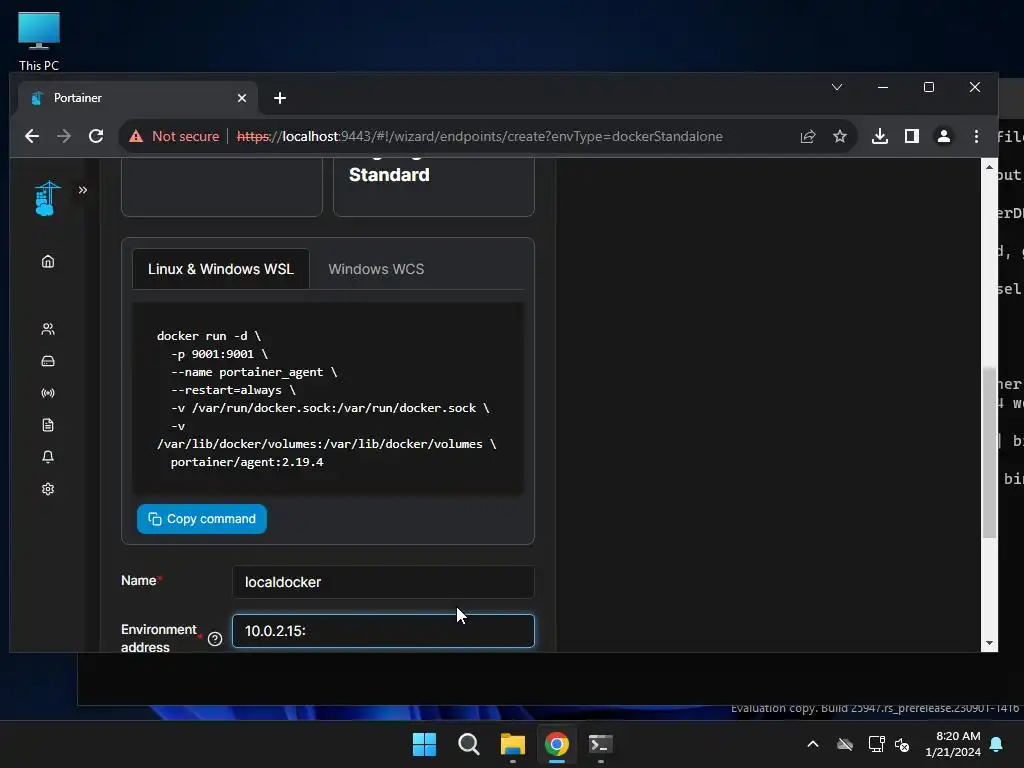Close the Portainer tab
Viewport: 1024px width, 768px height.
click(x=242, y=98)
